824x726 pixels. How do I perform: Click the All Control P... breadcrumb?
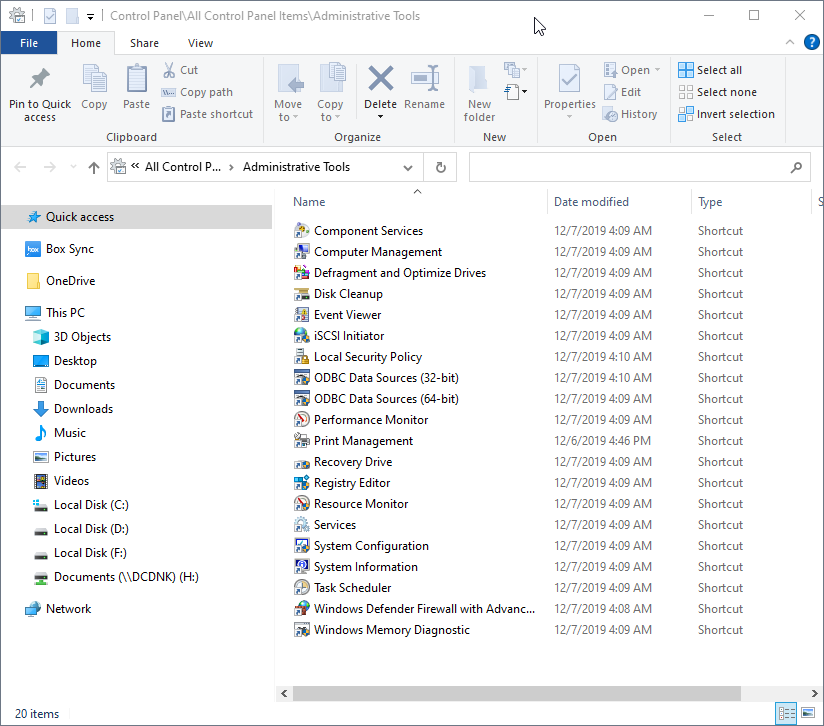point(182,167)
